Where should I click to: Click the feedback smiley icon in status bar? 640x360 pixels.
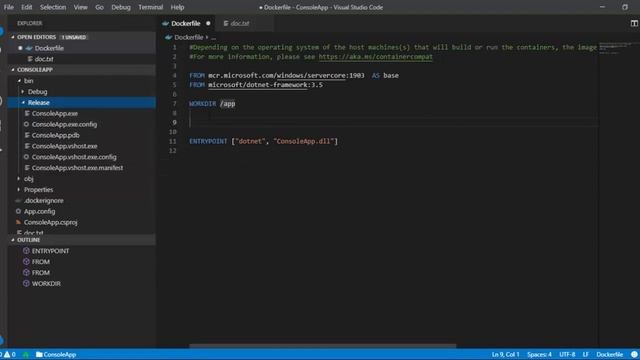click(x=634, y=354)
